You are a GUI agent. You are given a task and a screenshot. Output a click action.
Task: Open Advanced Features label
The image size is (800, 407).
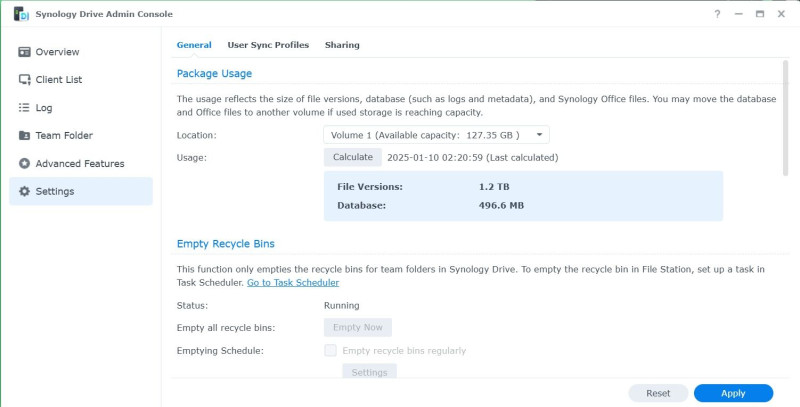[80, 164]
